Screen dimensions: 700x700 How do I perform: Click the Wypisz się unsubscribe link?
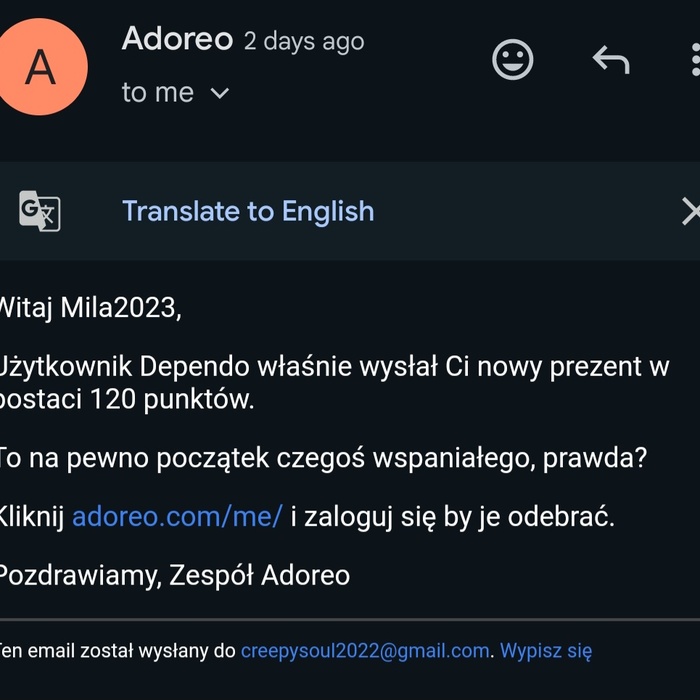pyautogui.click(x=546, y=651)
